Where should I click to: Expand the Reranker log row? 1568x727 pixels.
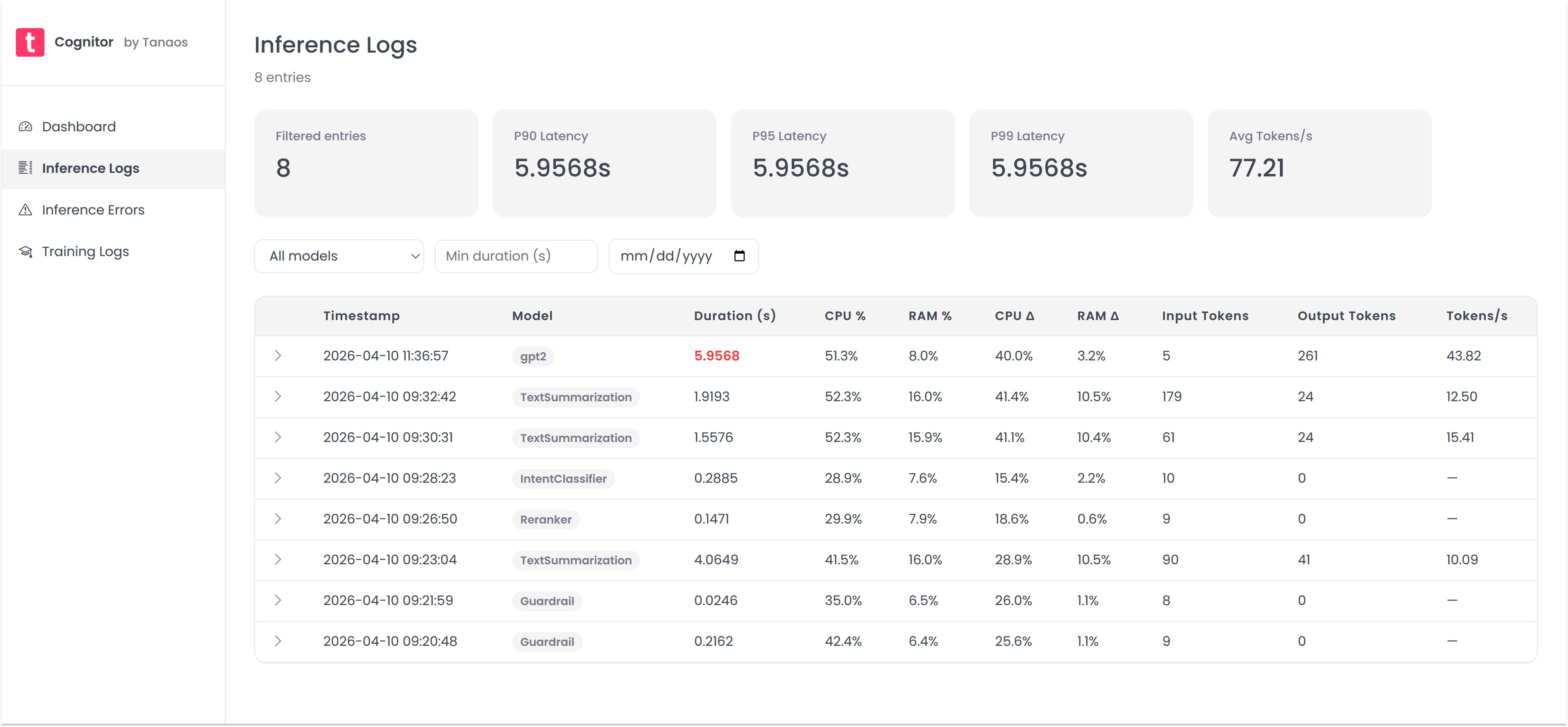pyautogui.click(x=277, y=519)
